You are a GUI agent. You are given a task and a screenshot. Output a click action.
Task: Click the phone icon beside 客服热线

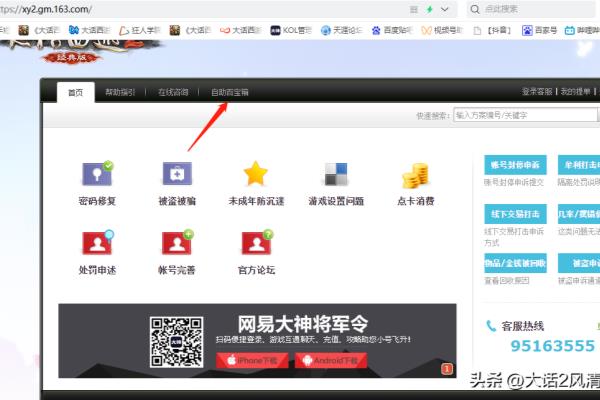coord(491,326)
